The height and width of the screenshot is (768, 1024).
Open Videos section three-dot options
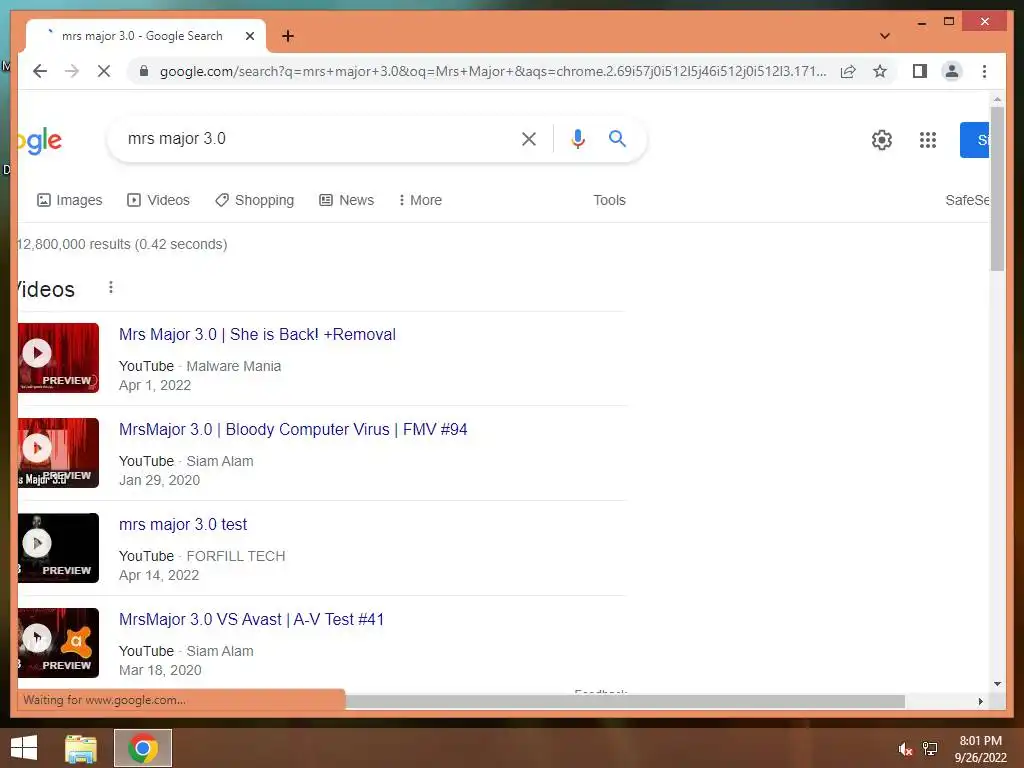[111, 287]
